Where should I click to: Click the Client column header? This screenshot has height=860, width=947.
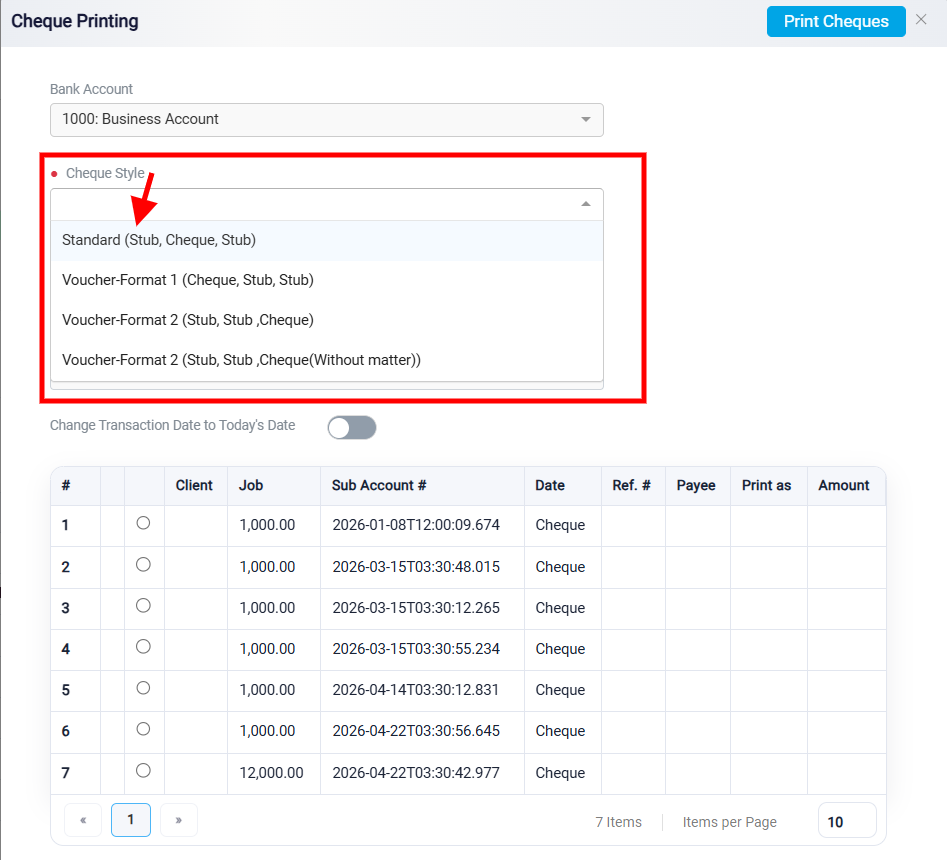point(194,486)
